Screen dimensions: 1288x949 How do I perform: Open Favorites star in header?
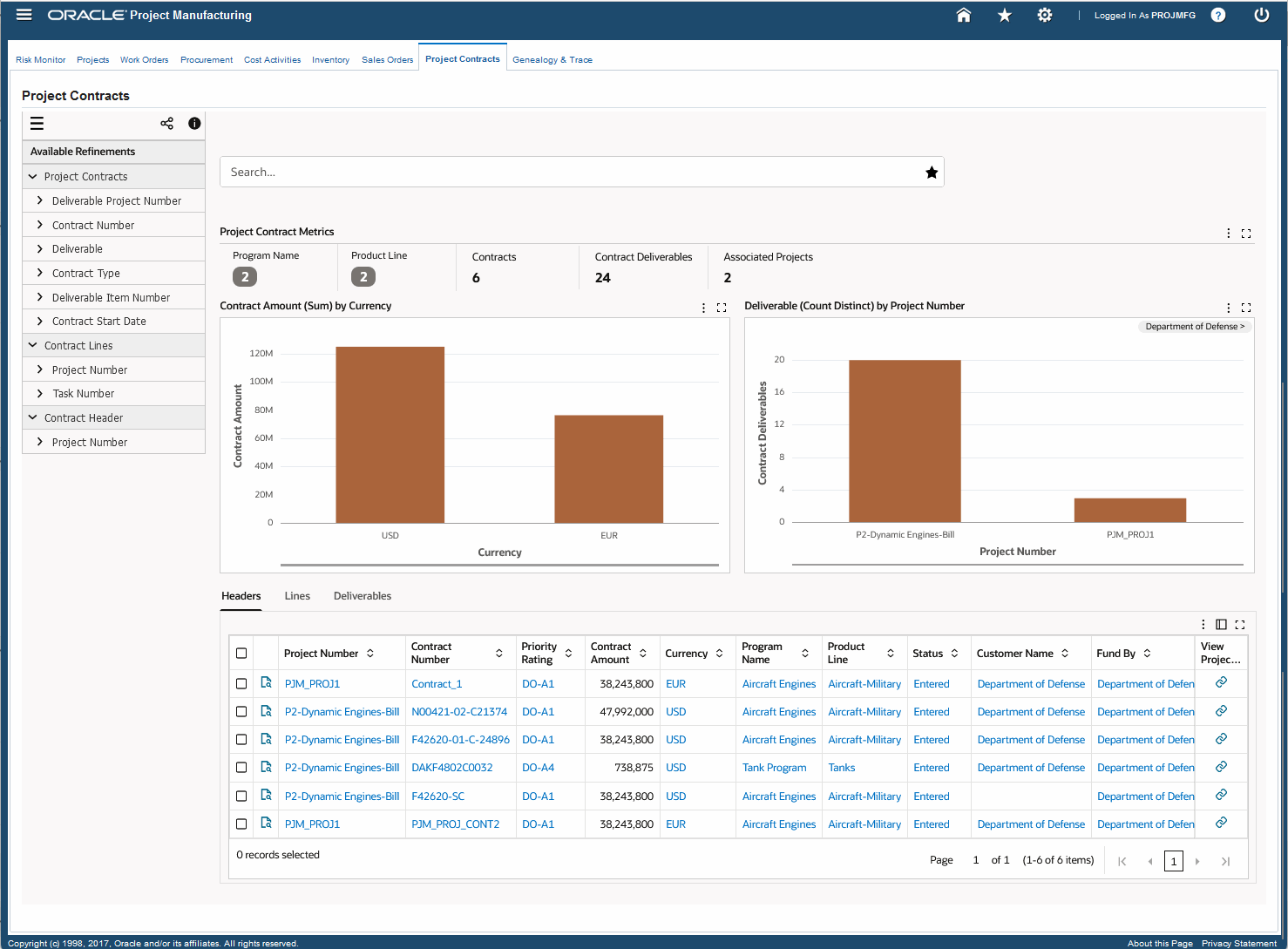1004,15
